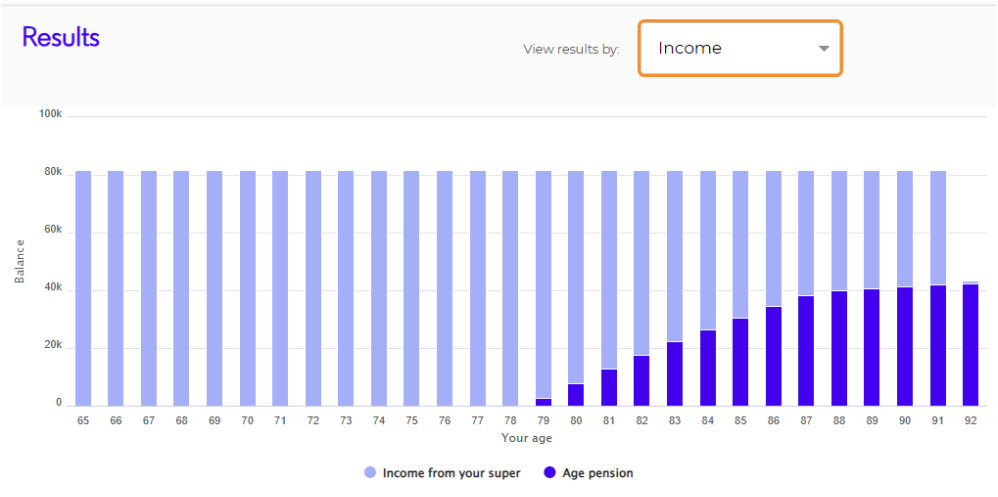998x497 pixels.
Task: Select the bar for age 65
Action: (x=83, y=288)
